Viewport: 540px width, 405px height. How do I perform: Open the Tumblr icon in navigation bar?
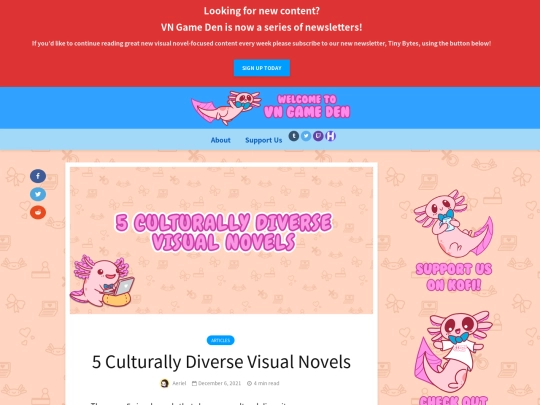pos(293,136)
